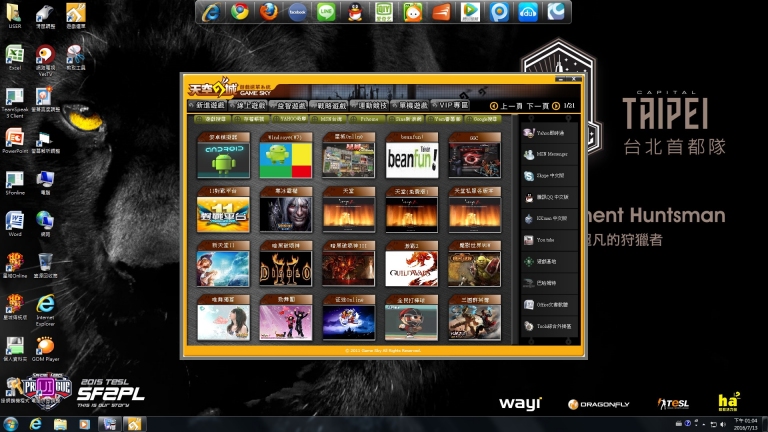Open the 三國群英傳 game tile
Viewport: 768px width, 432px height.
click(475, 318)
